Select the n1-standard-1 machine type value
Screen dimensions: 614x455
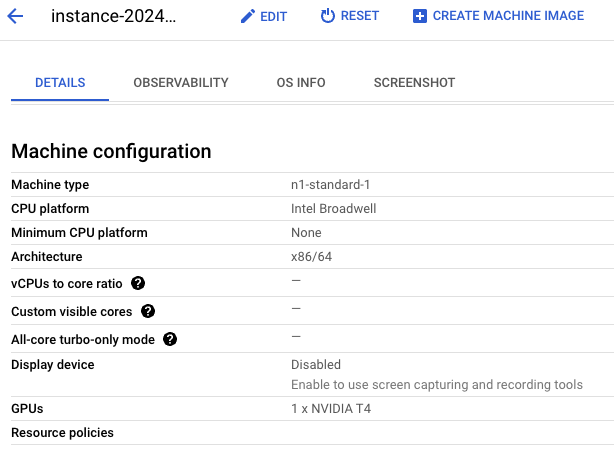point(330,184)
